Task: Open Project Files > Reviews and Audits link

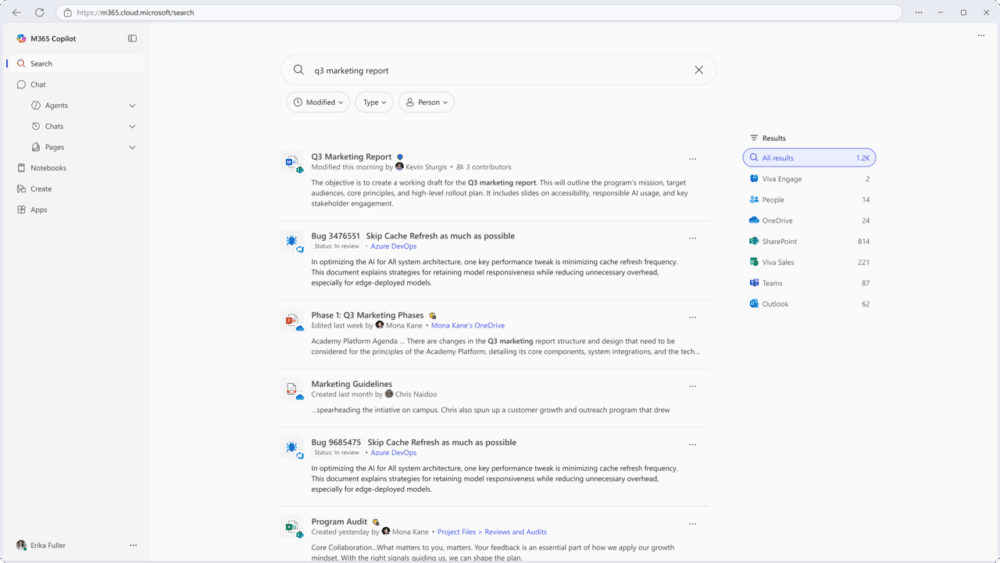Action: click(492, 532)
